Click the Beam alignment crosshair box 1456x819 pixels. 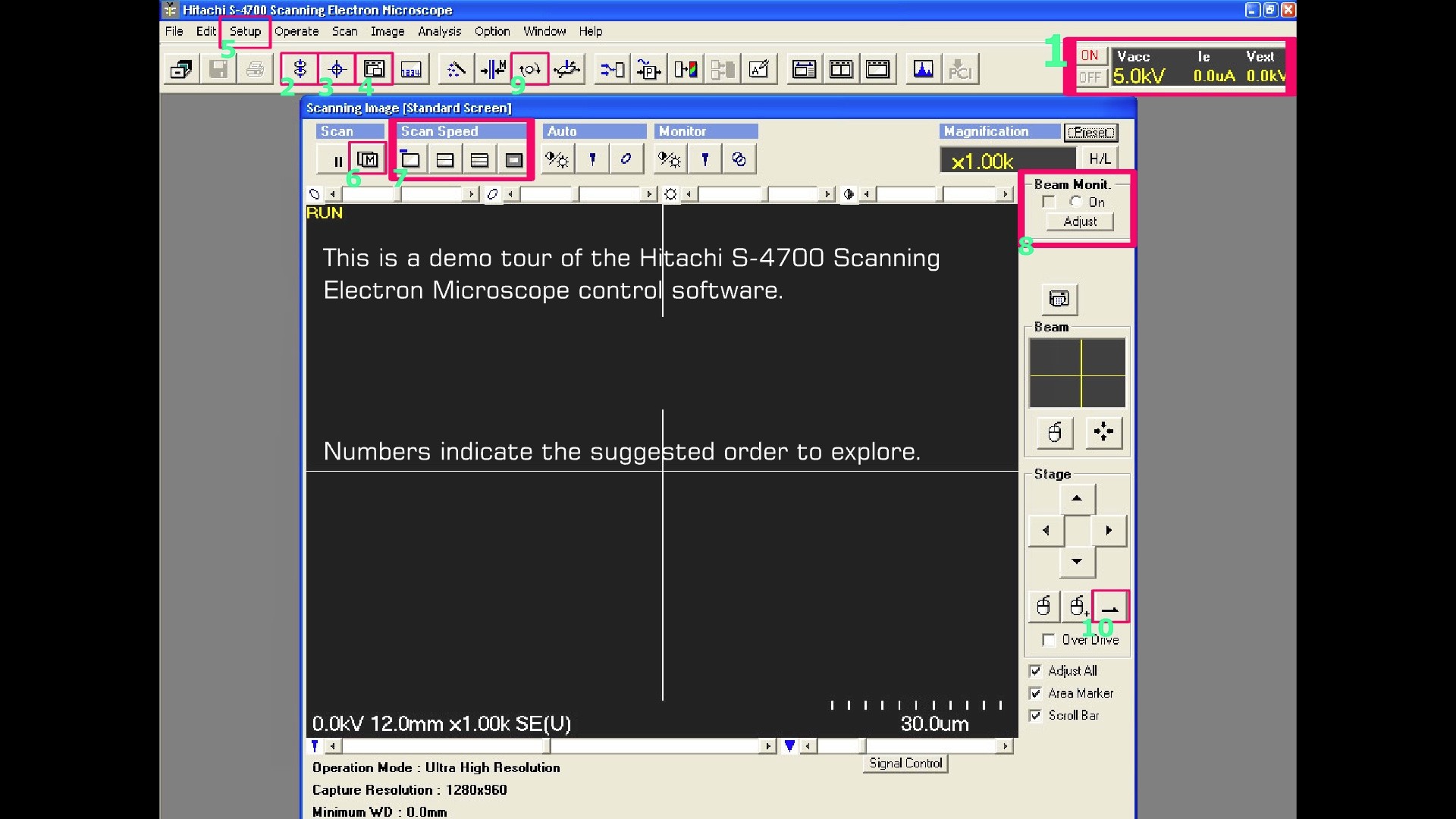click(x=1077, y=373)
